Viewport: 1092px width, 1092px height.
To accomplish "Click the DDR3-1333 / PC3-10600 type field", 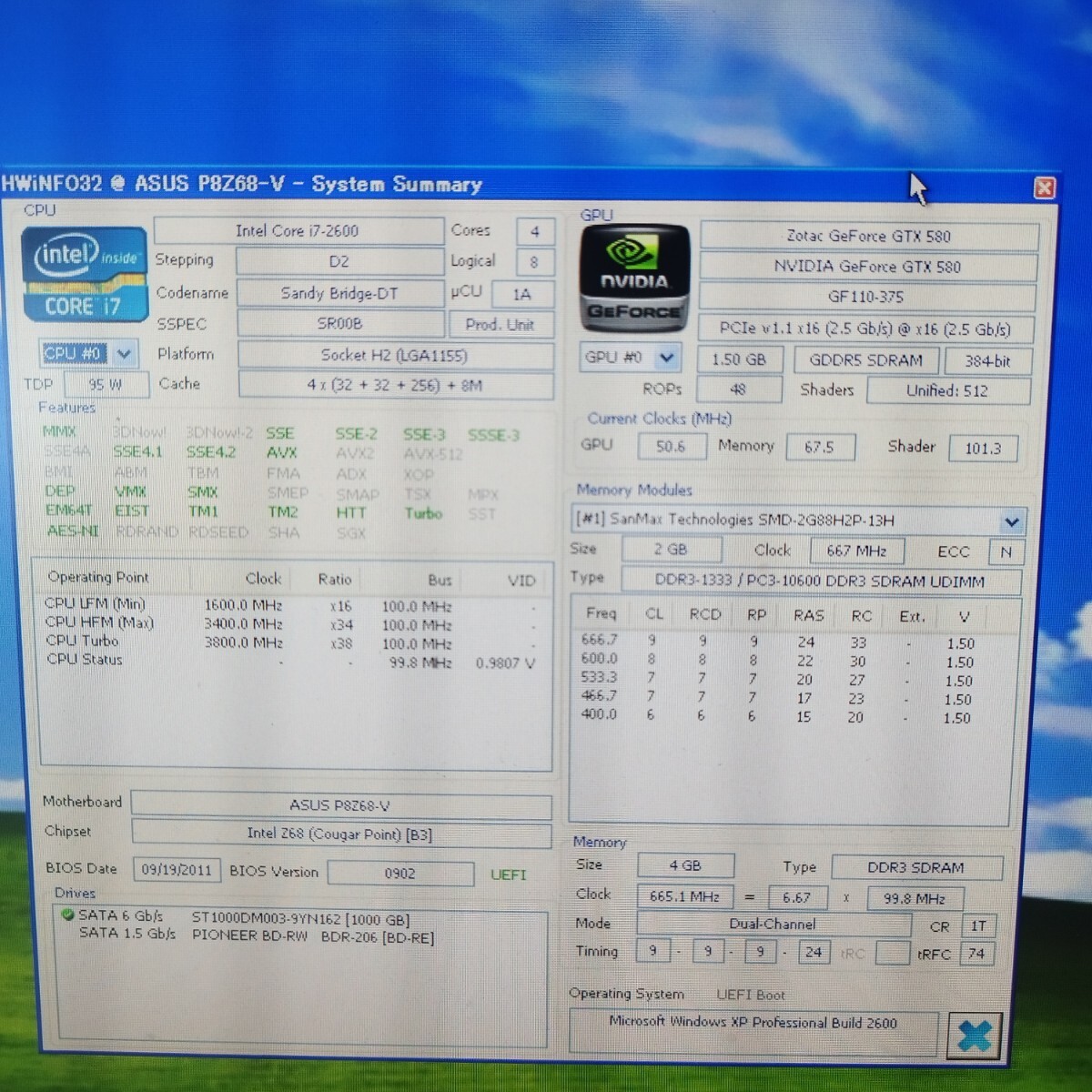I will tap(820, 581).
